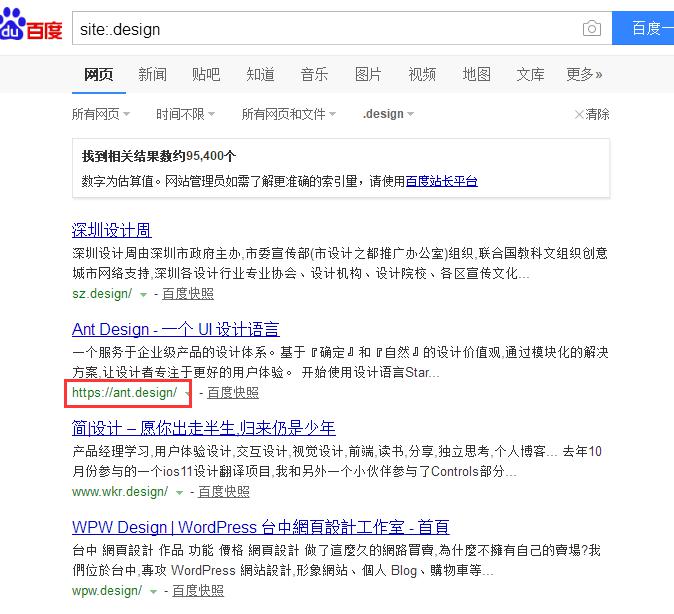Open the 图片 tab

[x=368, y=74]
